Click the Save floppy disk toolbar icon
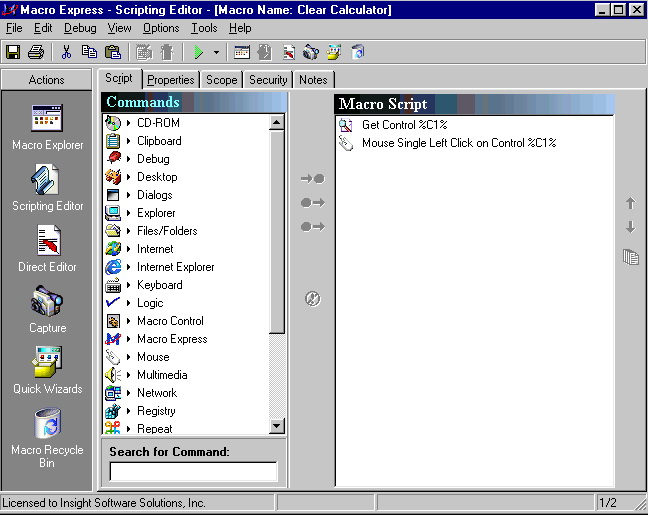This screenshot has width=648, height=517. tap(13, 52)
